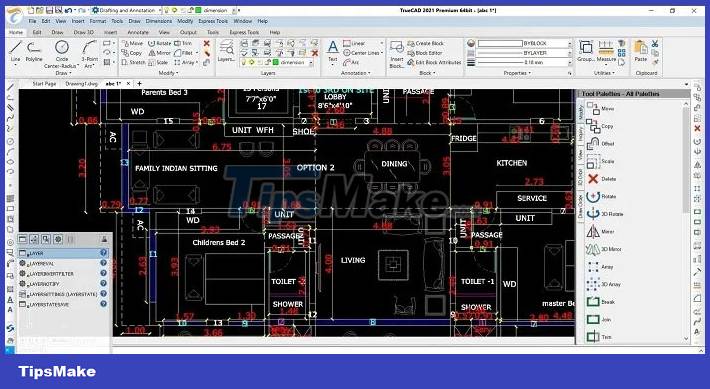Image resolution: width=710 pixels, height=389 pixels.
Task: Switch to the Draw 3D ribbon tab
Action: point(83,33)
